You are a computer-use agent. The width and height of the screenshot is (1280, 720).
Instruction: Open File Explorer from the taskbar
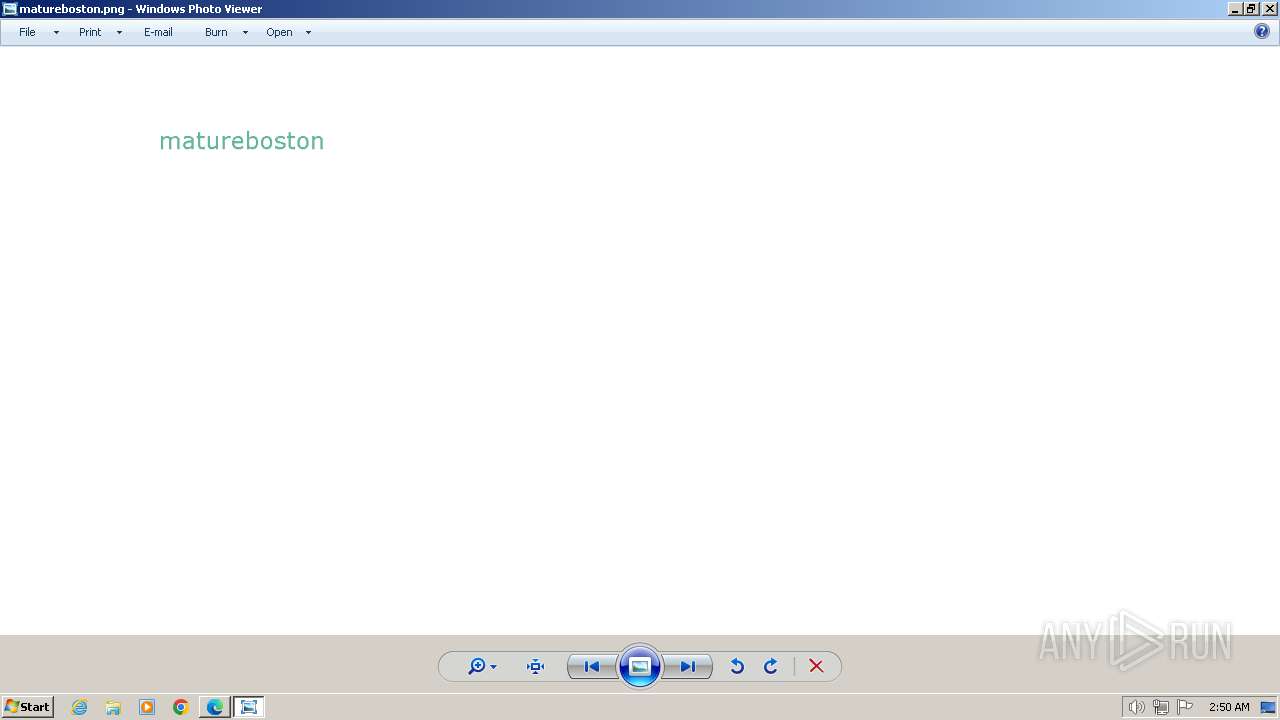click(113, 707)
